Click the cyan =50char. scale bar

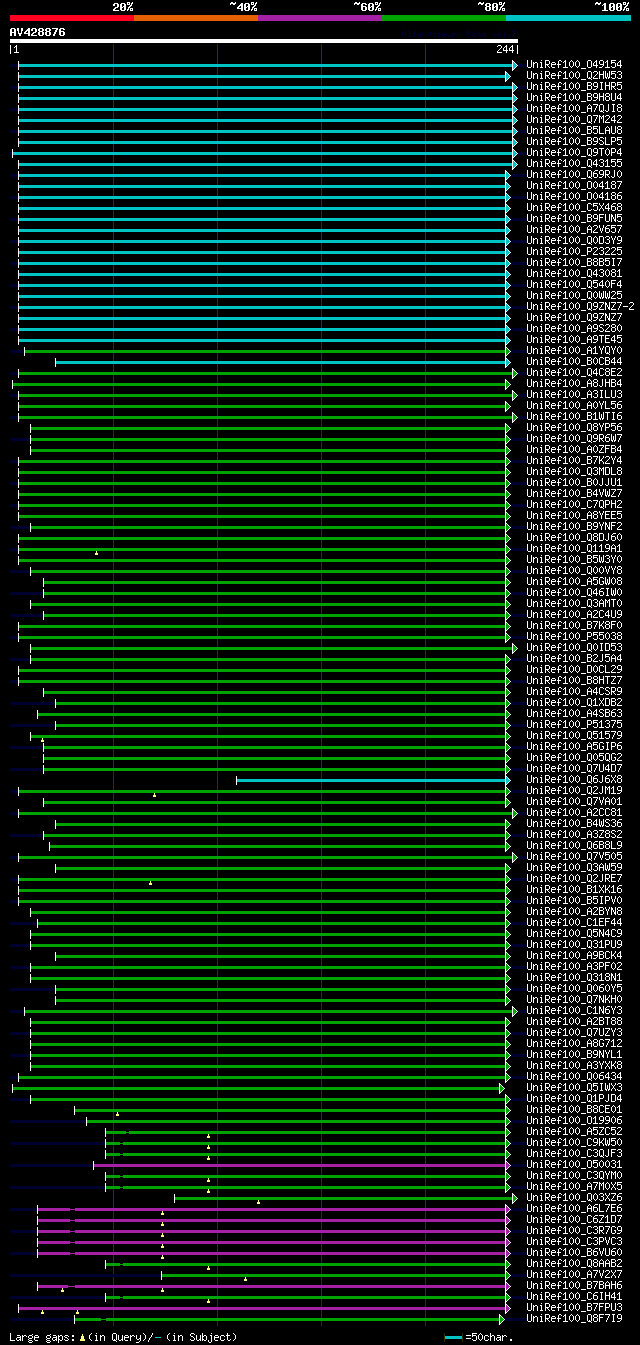454,1337
